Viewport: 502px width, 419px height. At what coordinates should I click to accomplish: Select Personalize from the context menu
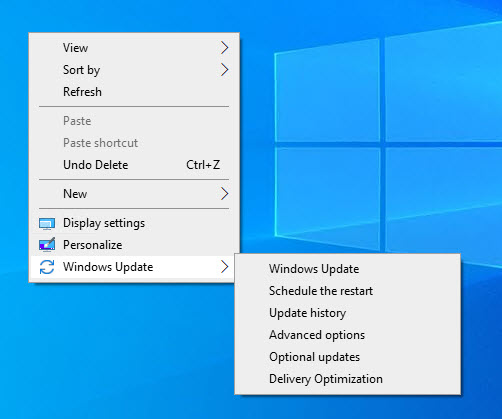pos(134,245)
